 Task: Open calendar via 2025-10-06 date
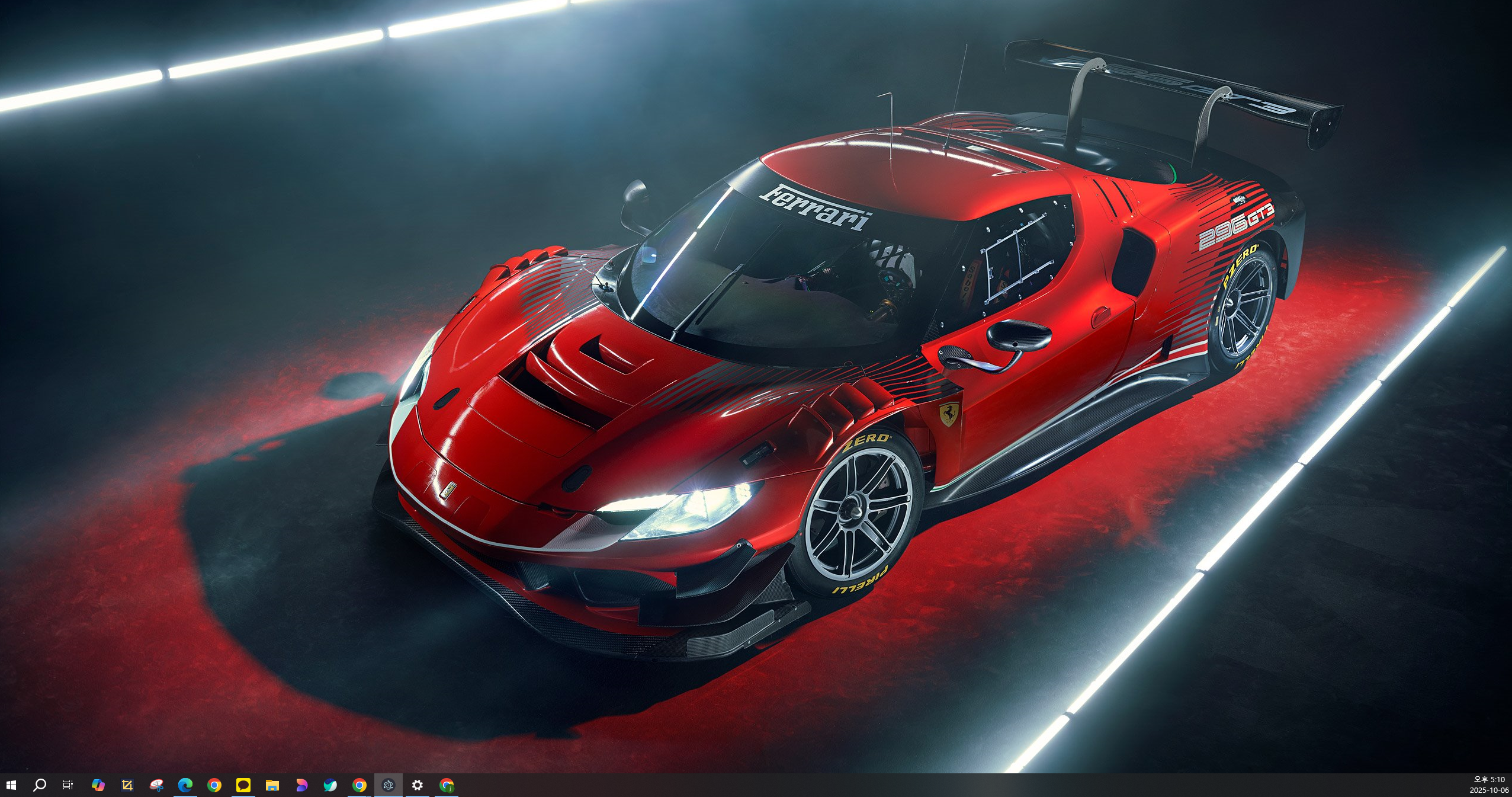click(x=1489, y=790)
